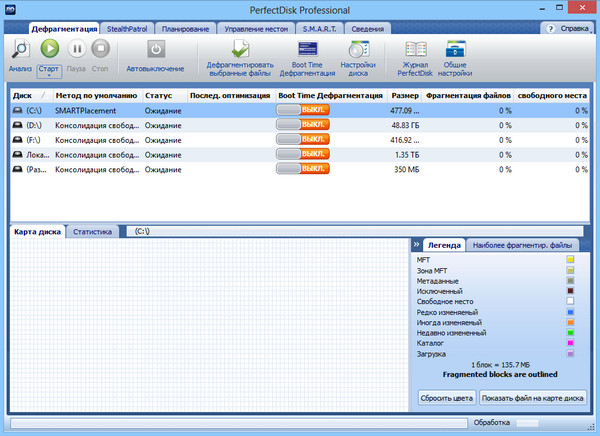The image size is (600, 436).
Task: Open Настройки диска from the toolbar
Action: pyautogui.click(x=357, y=49)
